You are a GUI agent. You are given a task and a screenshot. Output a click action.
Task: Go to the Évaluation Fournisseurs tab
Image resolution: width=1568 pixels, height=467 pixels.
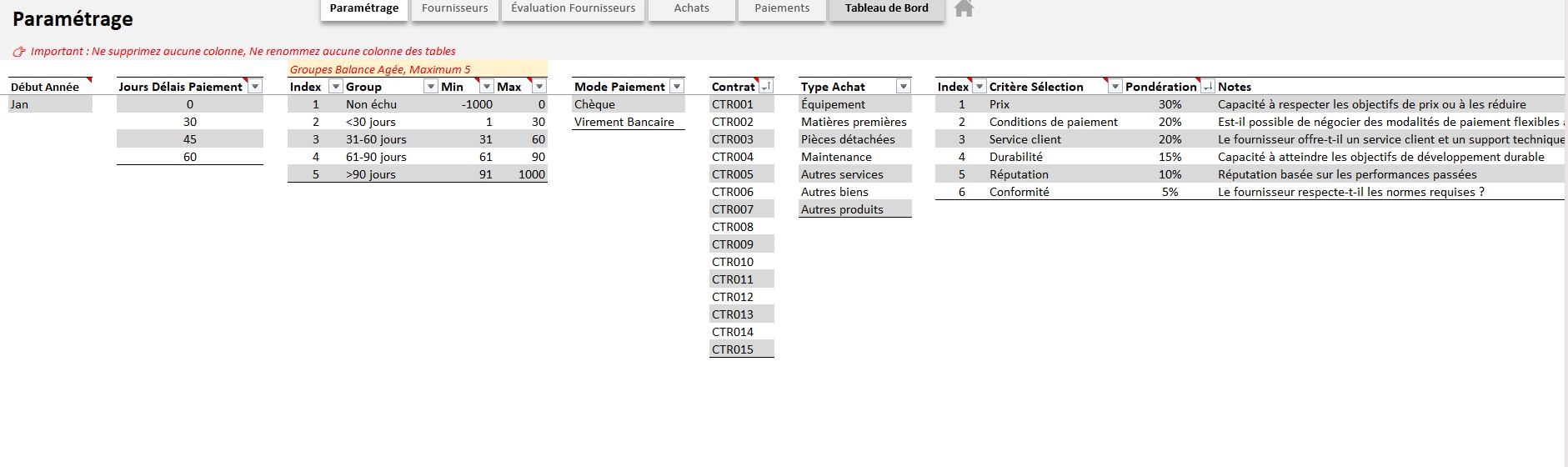tap(573, 8)
